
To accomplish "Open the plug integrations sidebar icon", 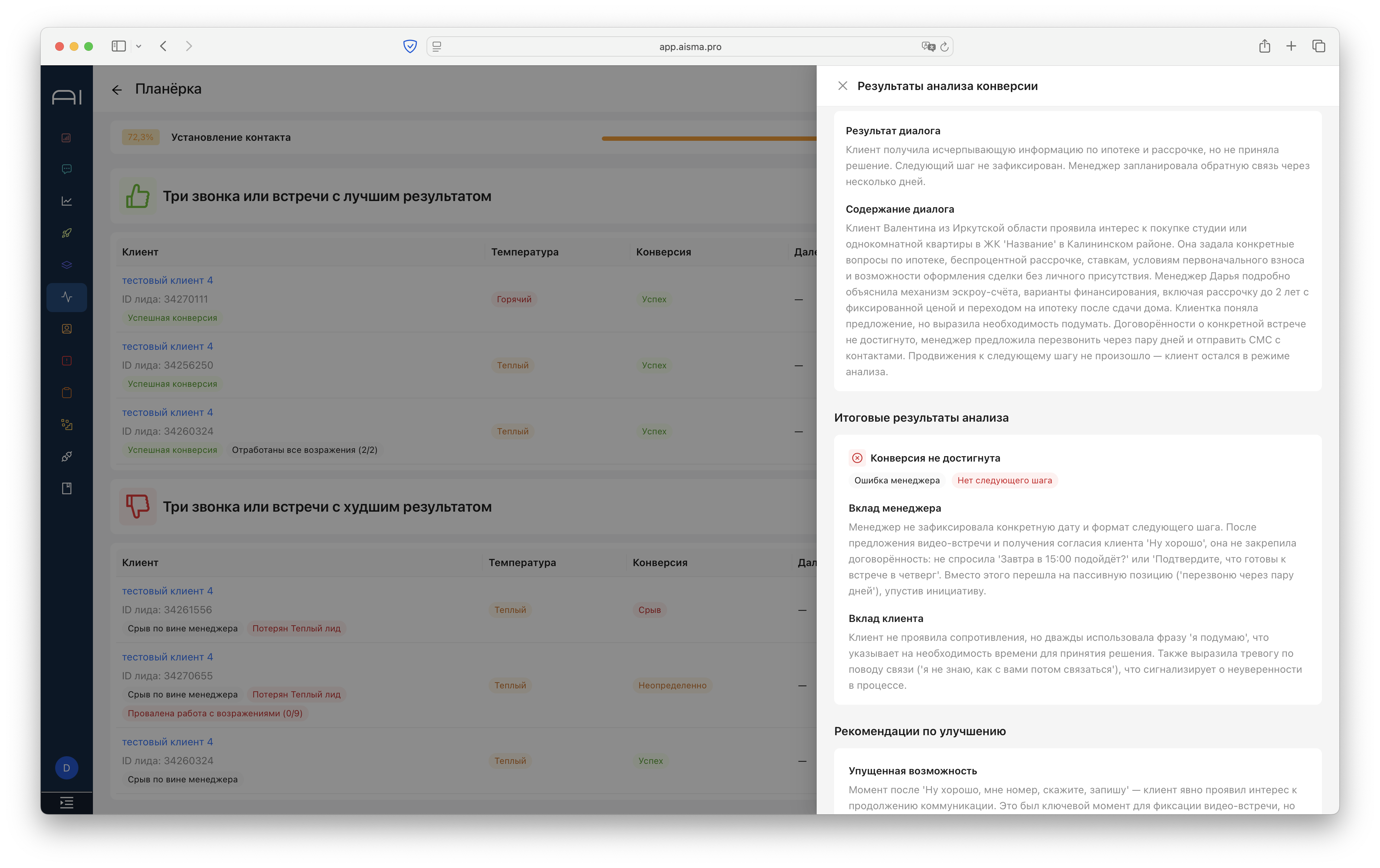I will 66,456.
